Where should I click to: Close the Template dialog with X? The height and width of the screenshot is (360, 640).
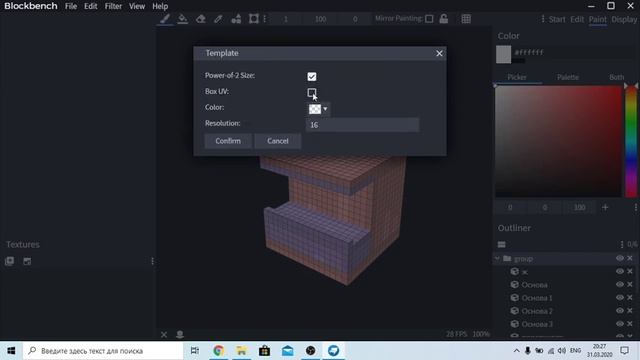pyautogui.click(x=439, y=53)
